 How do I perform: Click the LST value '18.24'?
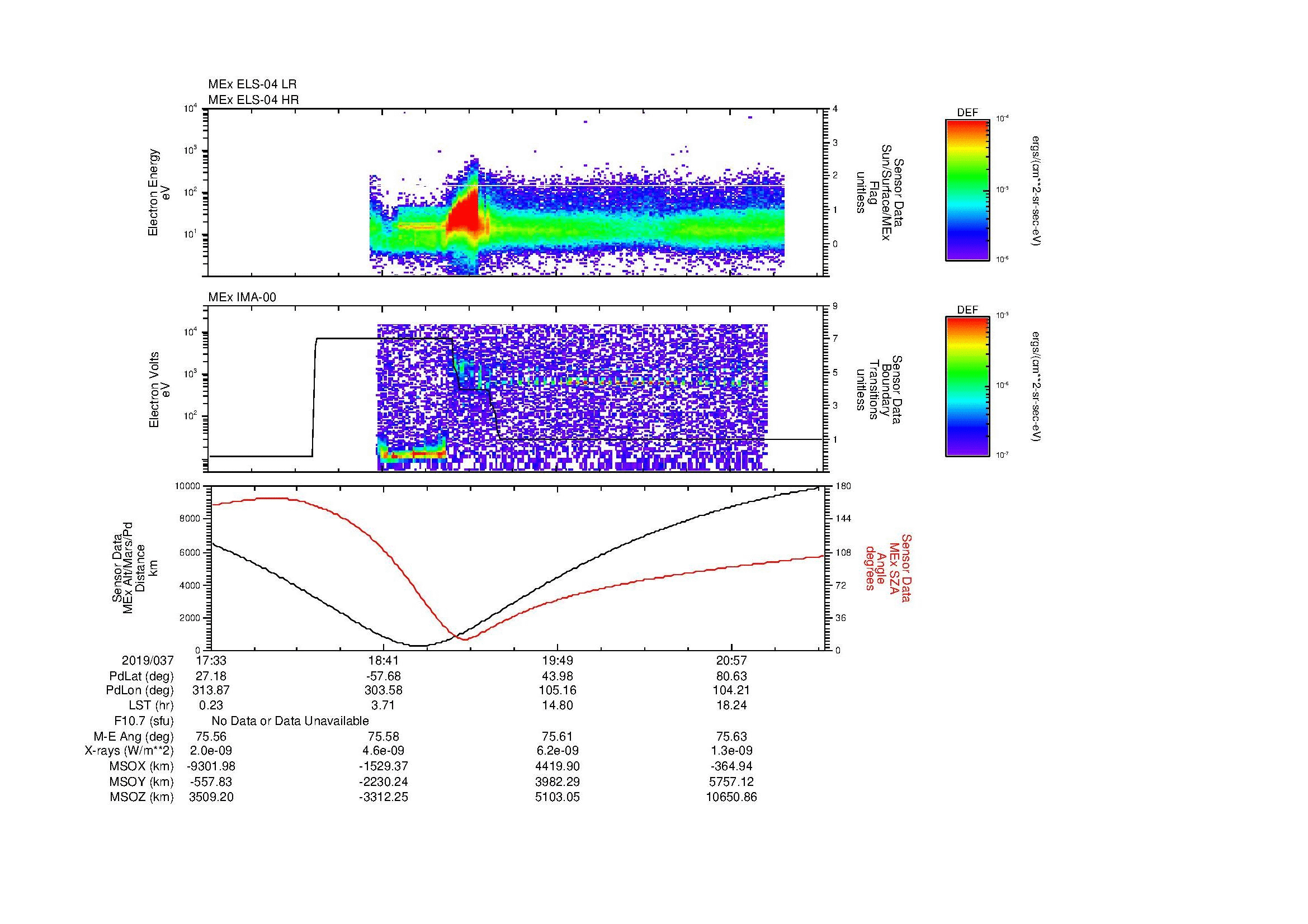[731, 705]
